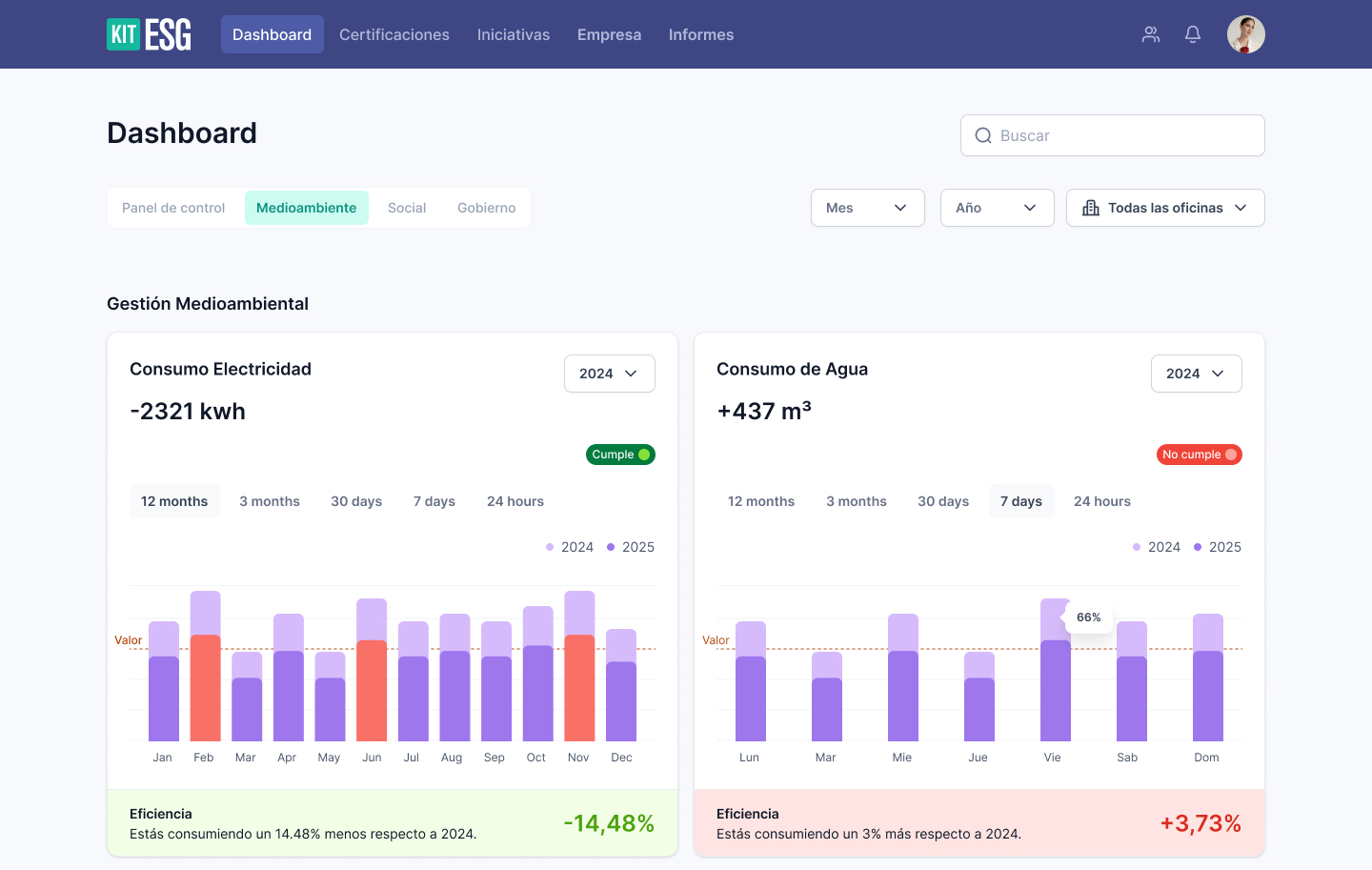Open notifications bell icon
The image size is (1372, 870).
click(1192, 34)
